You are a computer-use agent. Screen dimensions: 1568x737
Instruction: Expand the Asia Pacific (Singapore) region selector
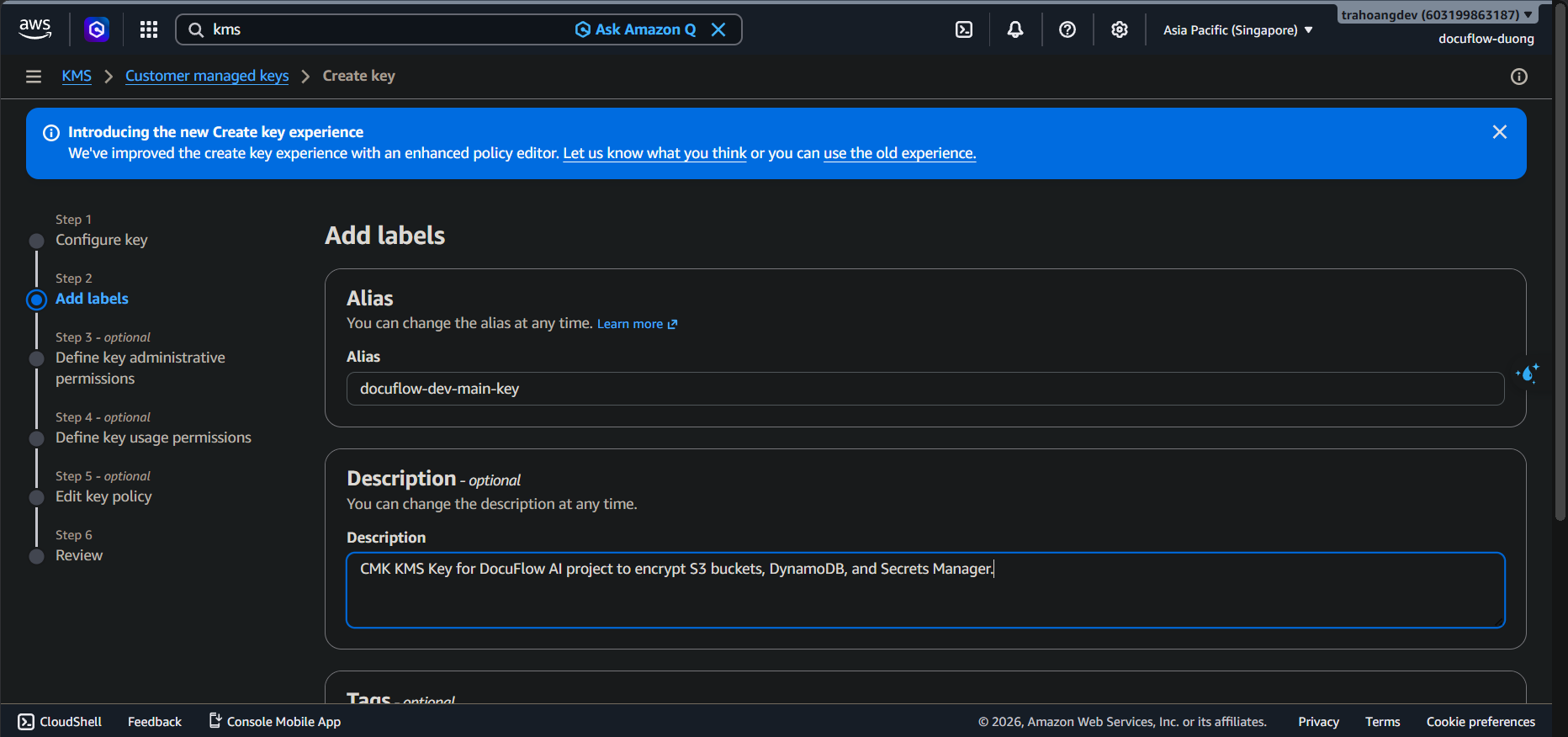pyautogui.click(x=1238, y=29)
